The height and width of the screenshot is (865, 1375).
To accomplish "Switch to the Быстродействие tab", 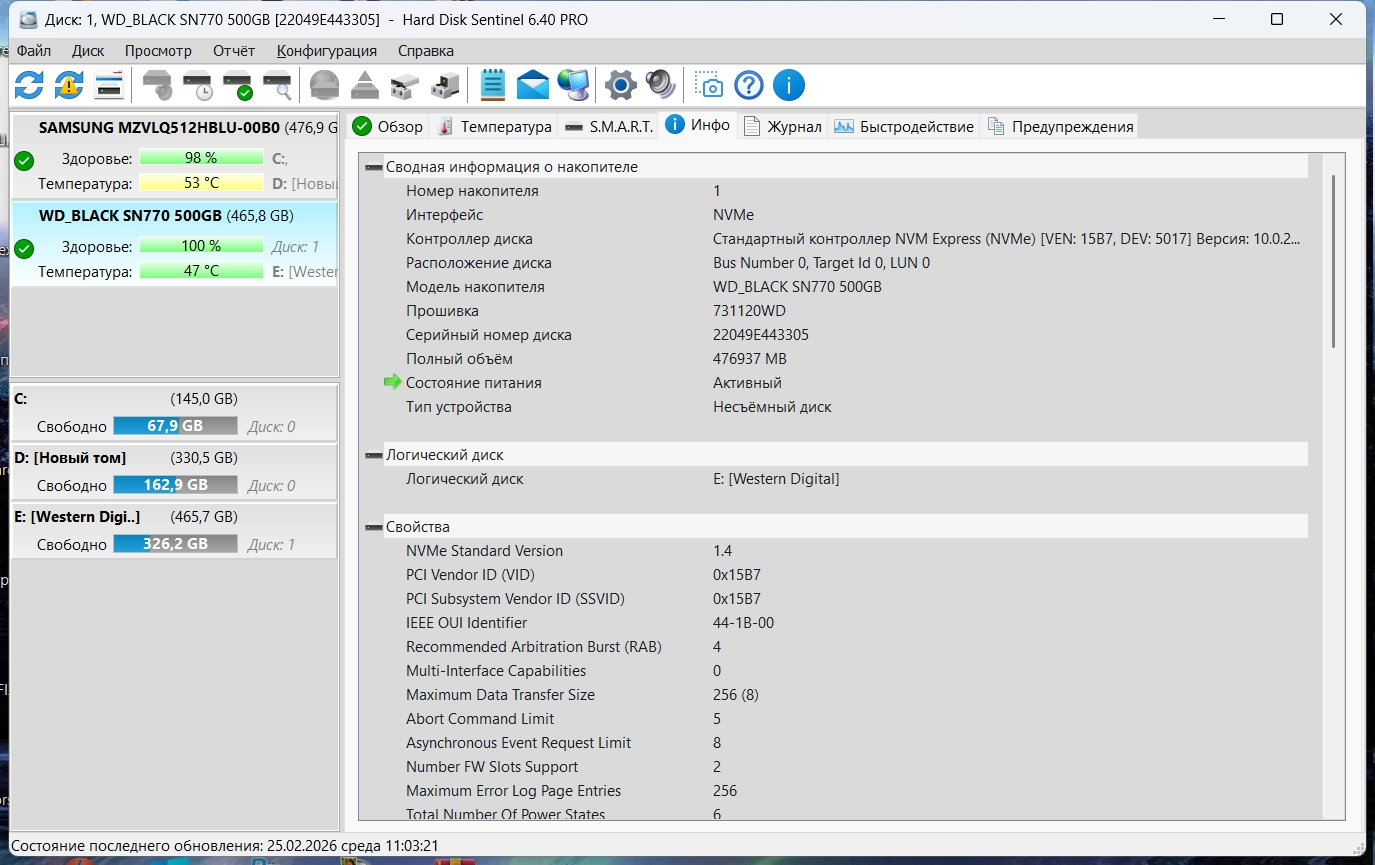I will click(904, 127).
